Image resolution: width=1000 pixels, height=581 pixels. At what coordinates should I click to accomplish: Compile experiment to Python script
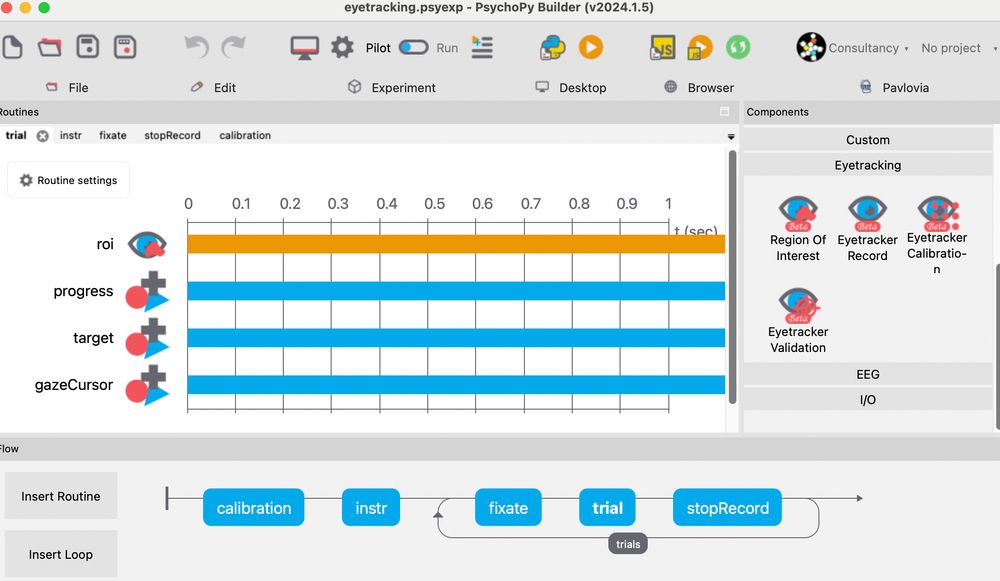click(x=552, y=48)
